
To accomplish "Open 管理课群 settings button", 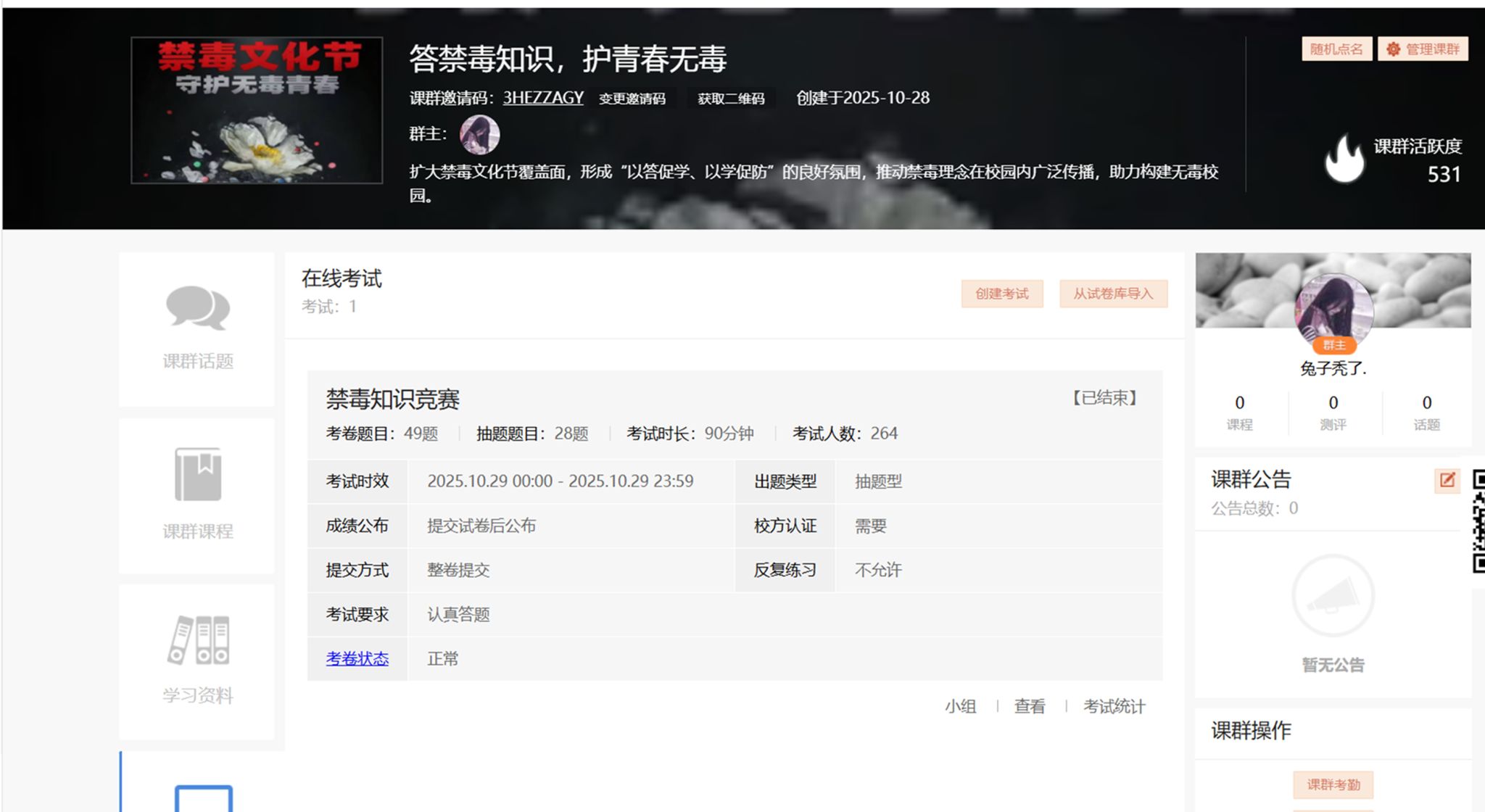I will click(x=1423, y=49).
